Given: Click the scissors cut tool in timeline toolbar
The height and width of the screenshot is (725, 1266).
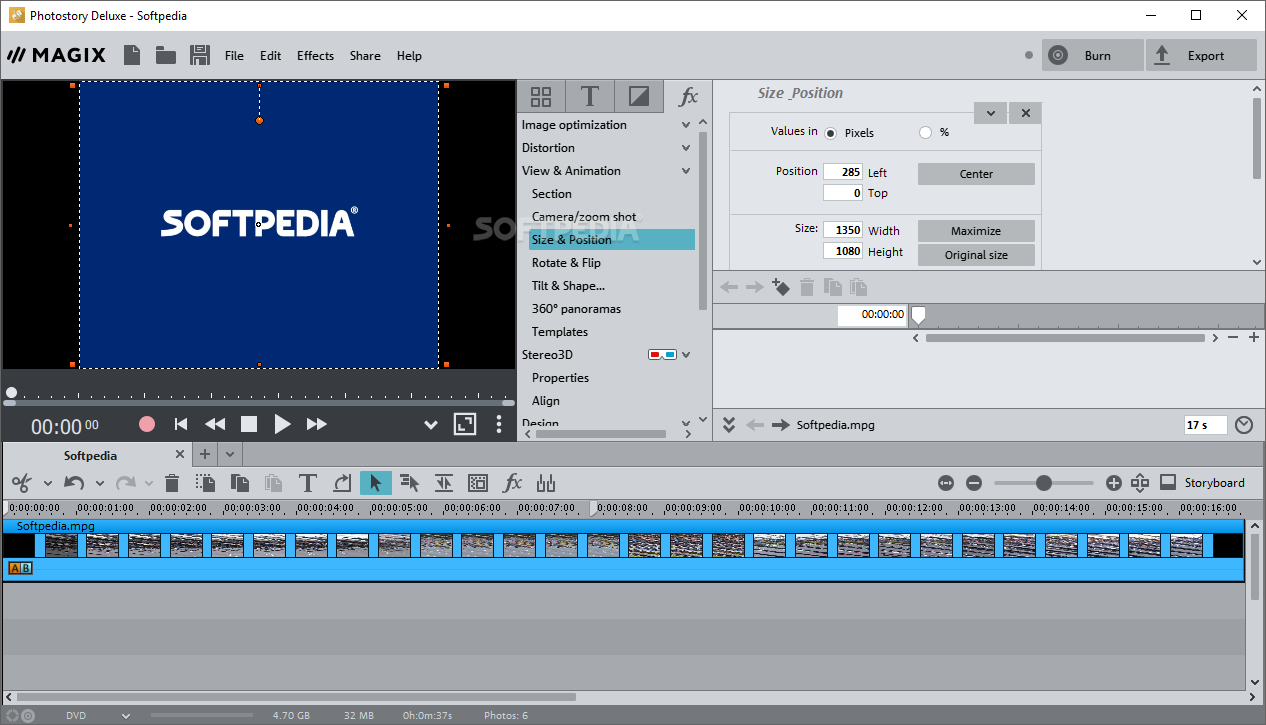Looking at the screenshot, I should pos(21,483).
